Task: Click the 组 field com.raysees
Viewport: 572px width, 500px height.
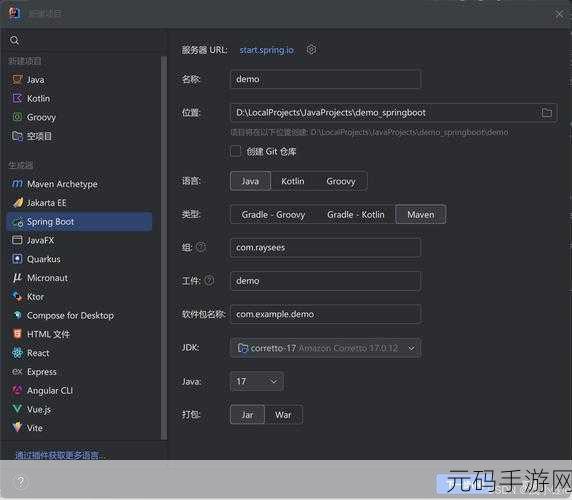Action: coord(325,248)
